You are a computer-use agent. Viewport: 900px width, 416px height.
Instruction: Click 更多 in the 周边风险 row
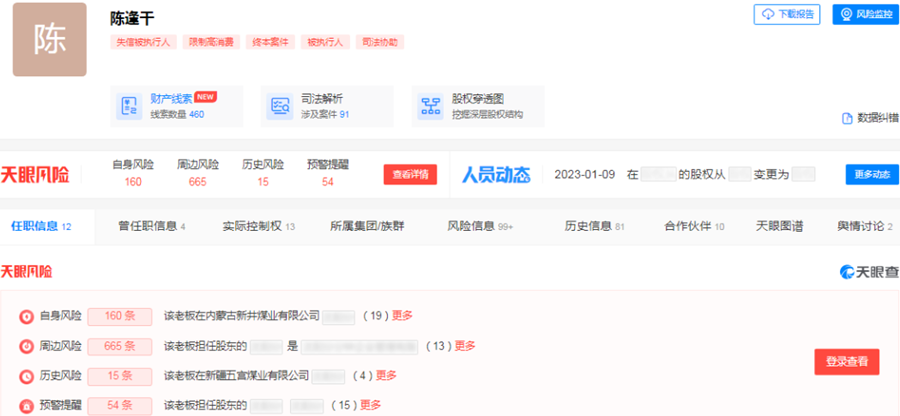coord(465,346)
